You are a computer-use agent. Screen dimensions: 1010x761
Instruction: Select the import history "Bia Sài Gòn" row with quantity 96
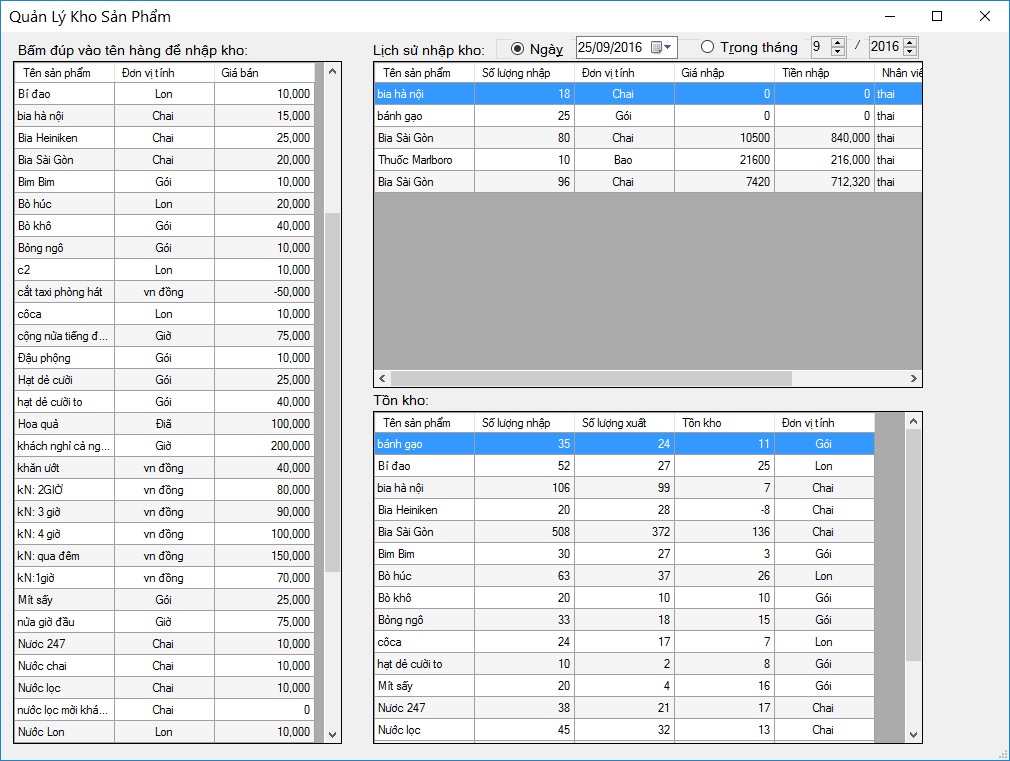pyautogui.click(x=648, y=182)
